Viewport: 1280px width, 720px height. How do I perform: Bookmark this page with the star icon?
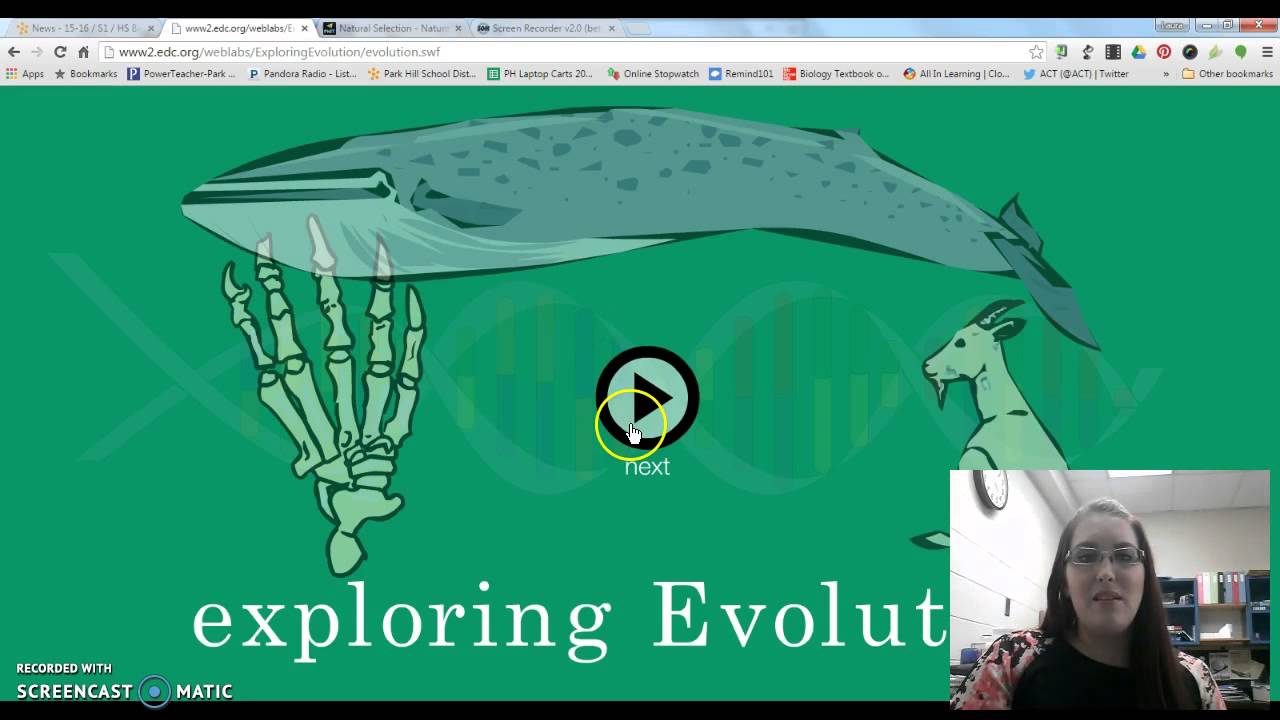click(1036, 52)
